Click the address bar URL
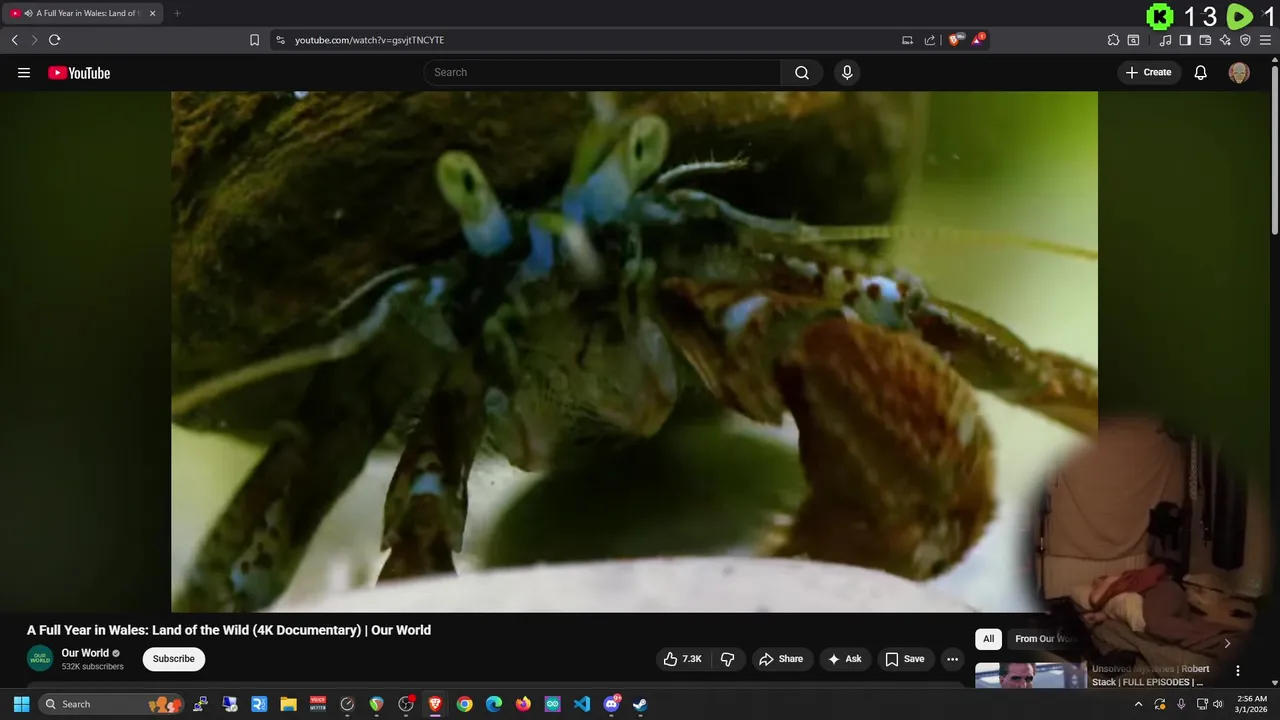Screen dimensions: 1280x720 click(x=369, y=40)
